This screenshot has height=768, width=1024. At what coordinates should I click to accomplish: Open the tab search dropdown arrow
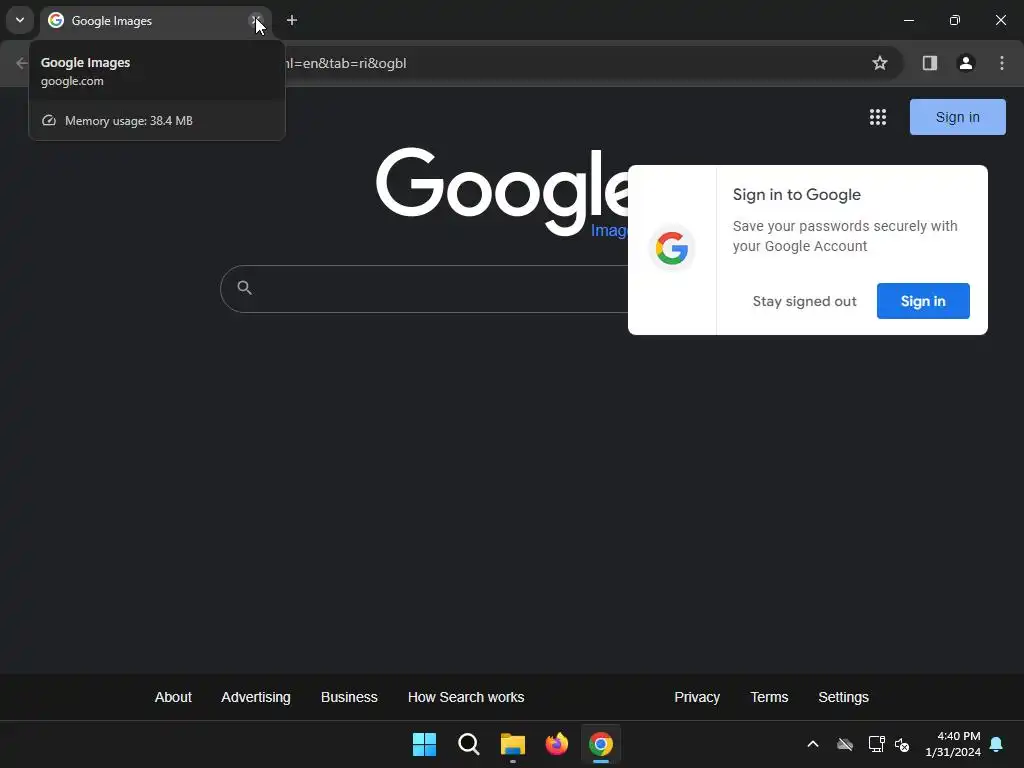(x=20, y=20)
